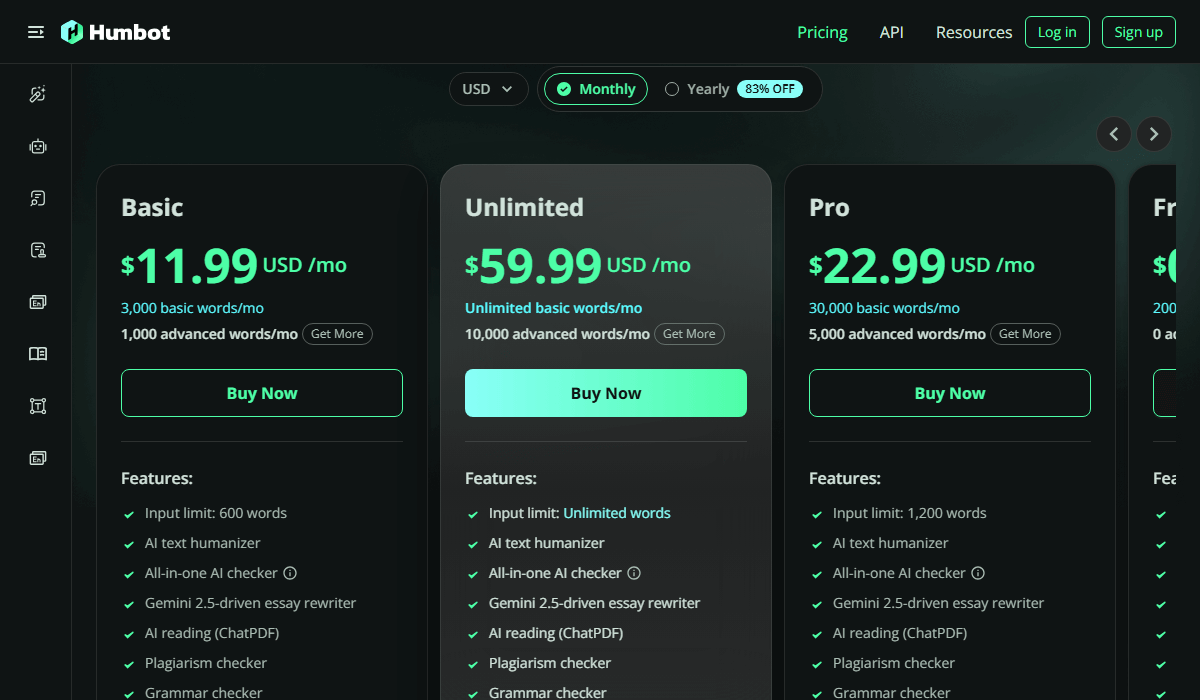Click 'Plagiarism checker' in Basic plan
The image size is (1200, 700).
point(206,663)
